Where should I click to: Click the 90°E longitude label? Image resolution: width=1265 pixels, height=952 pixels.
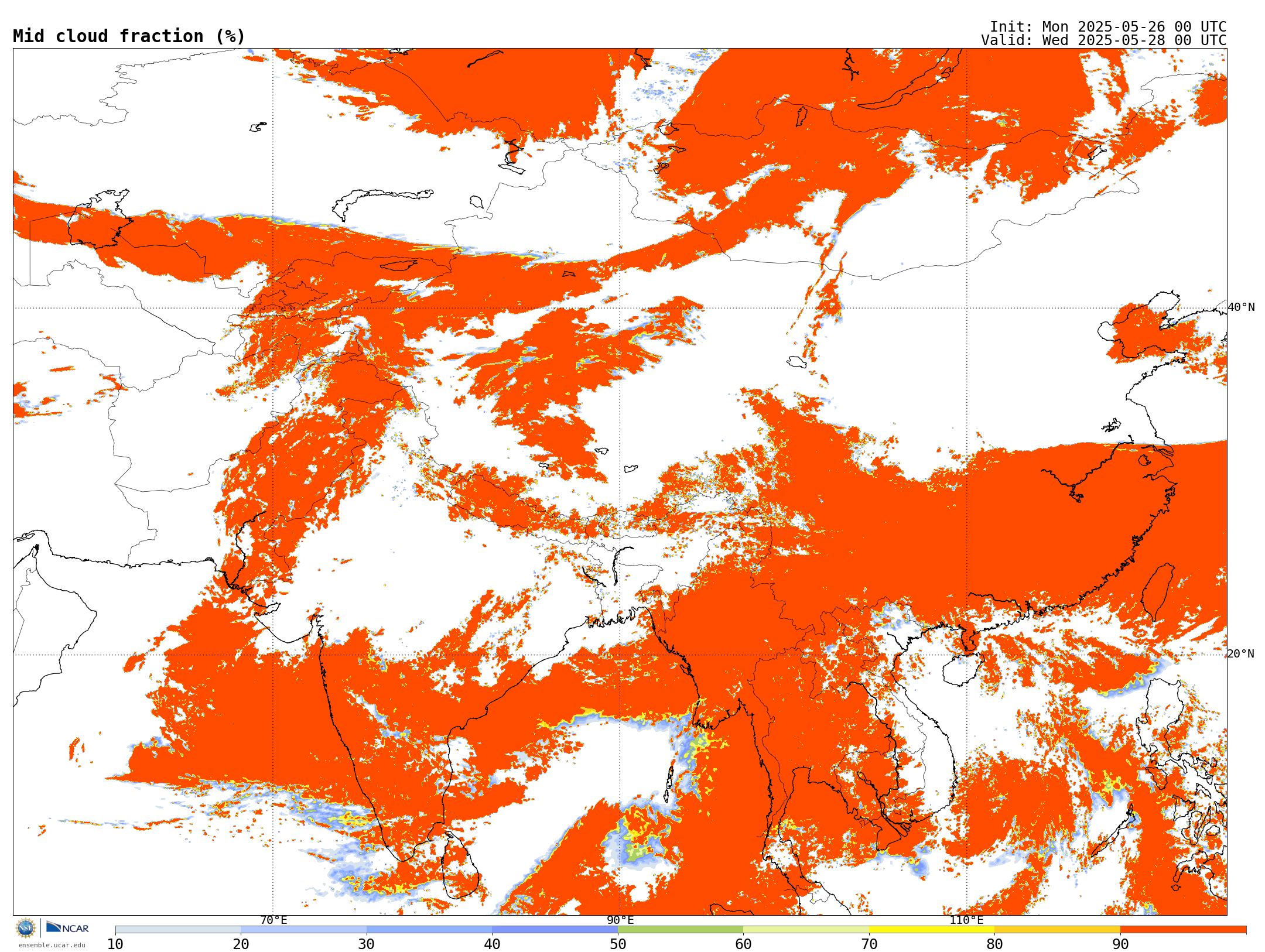620,920
